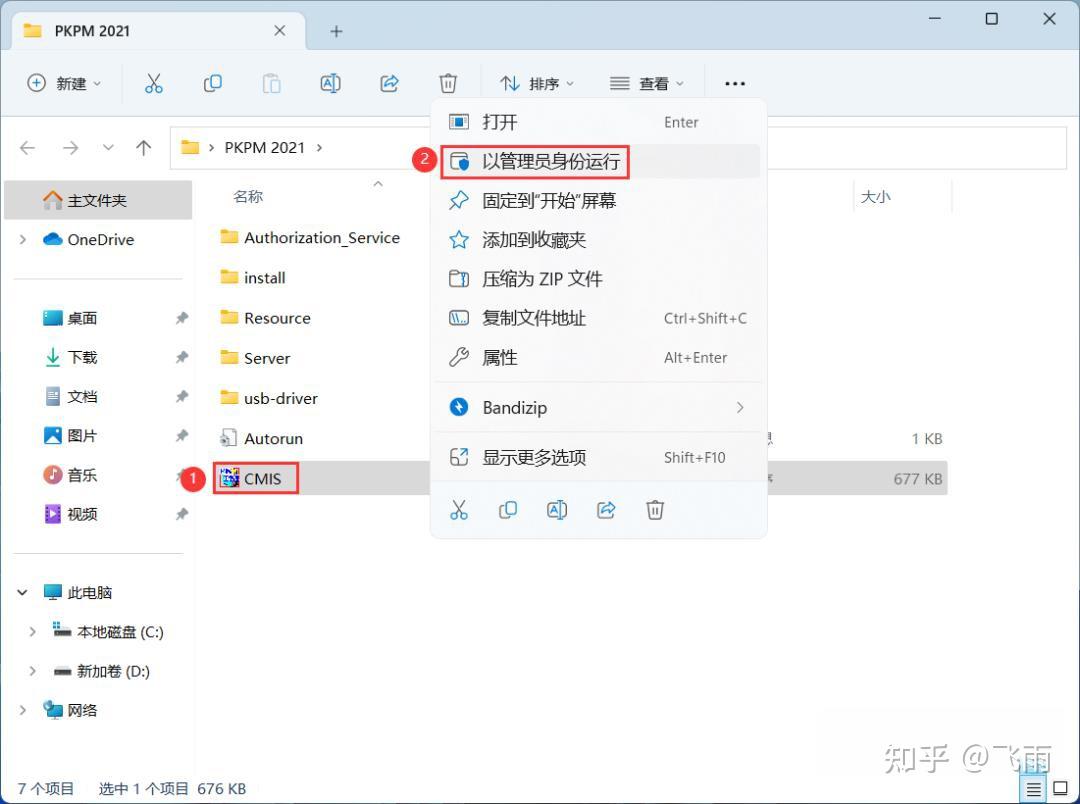Open the 查看 view options dropdown

pos(647,83)
